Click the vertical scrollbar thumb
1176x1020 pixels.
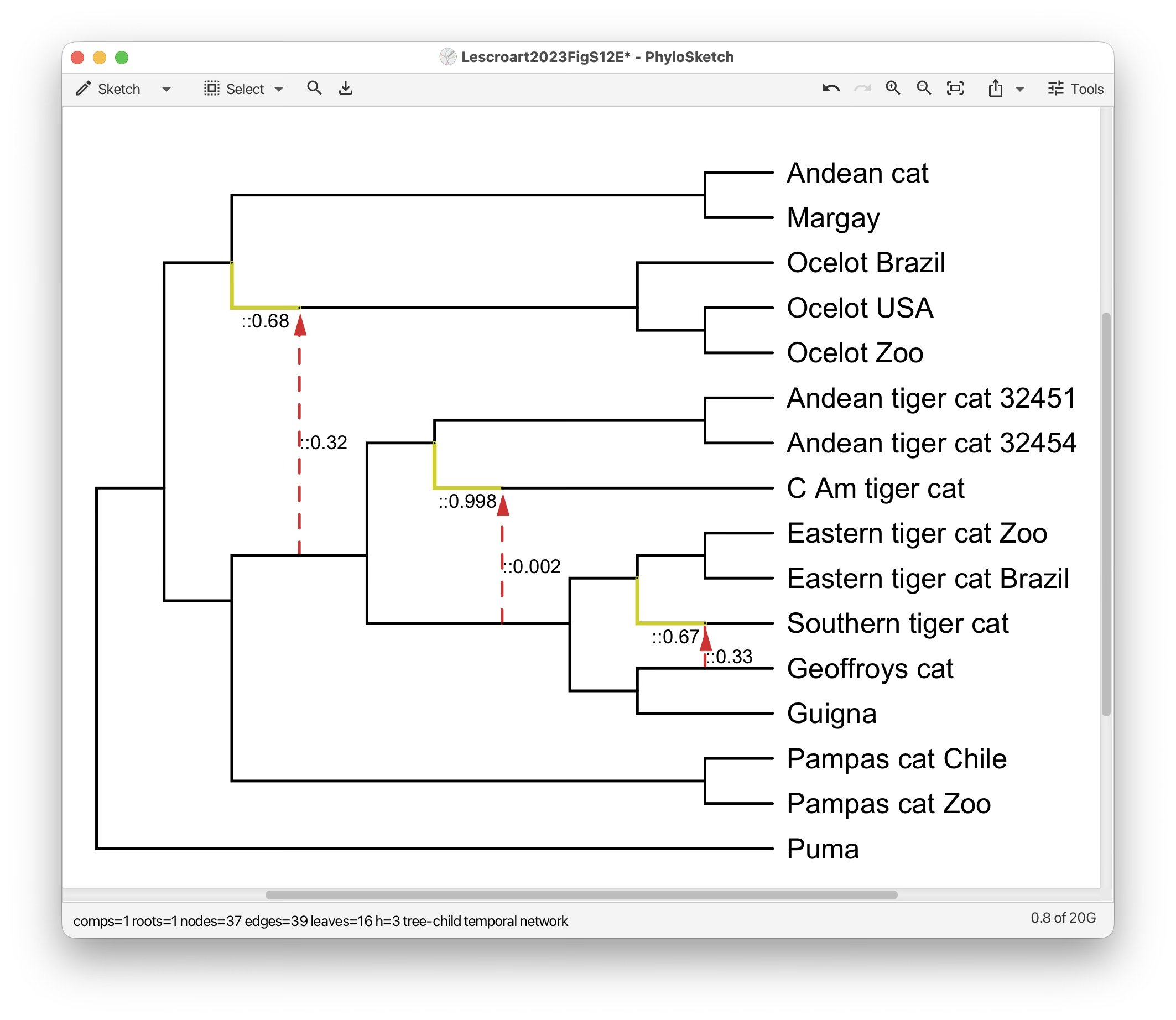(x=1106, y=514)
